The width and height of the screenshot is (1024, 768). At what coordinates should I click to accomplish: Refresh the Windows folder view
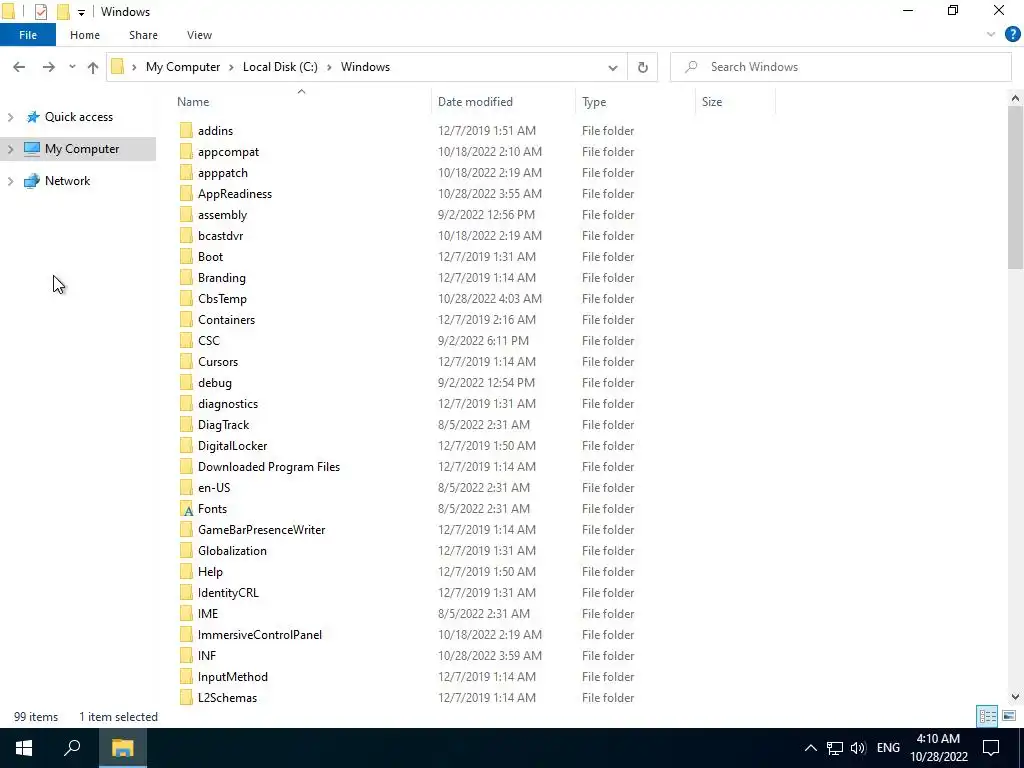[x=643, y=67]
